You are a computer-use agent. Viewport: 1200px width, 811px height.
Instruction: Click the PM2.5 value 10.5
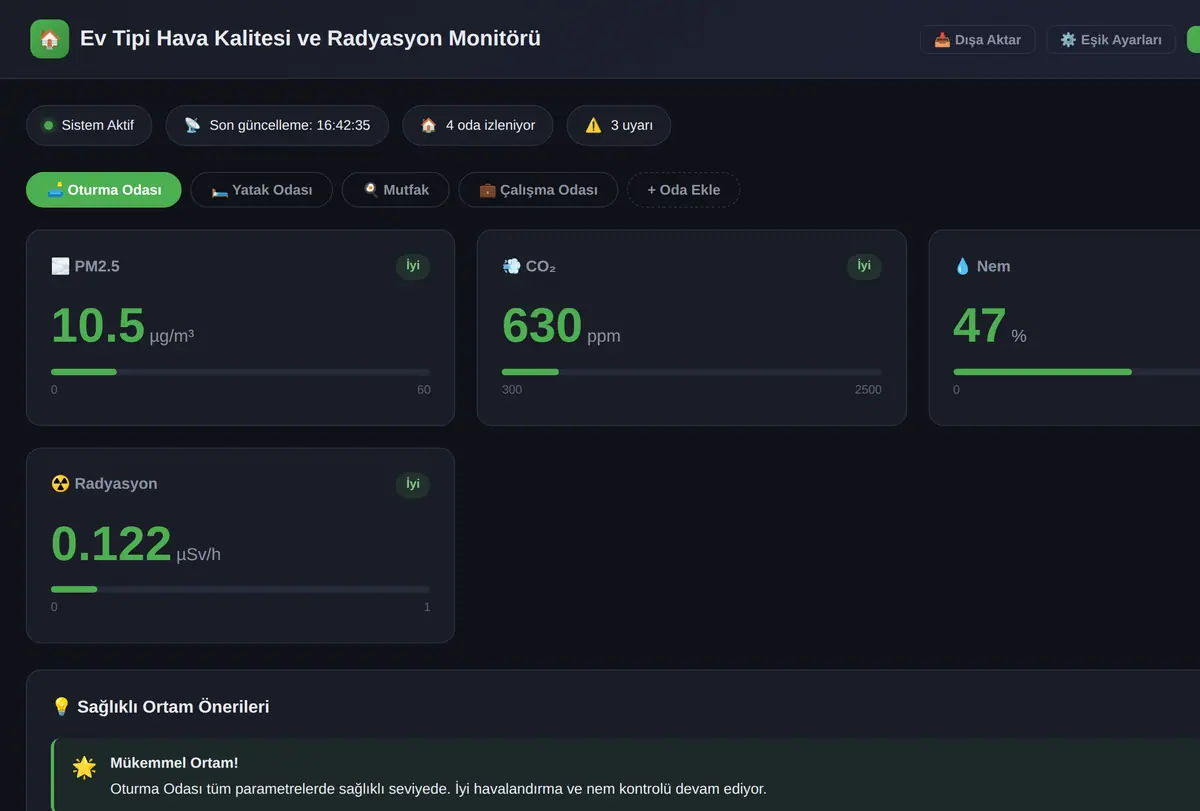coord(98,326)
